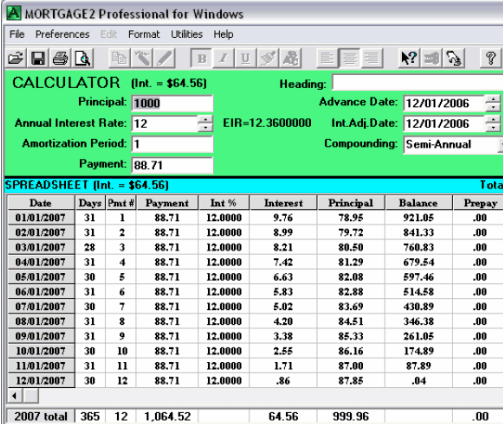Increment Int.Adj.Date with up arrow
Screen dimensions: 503x424
click(493, 120)
